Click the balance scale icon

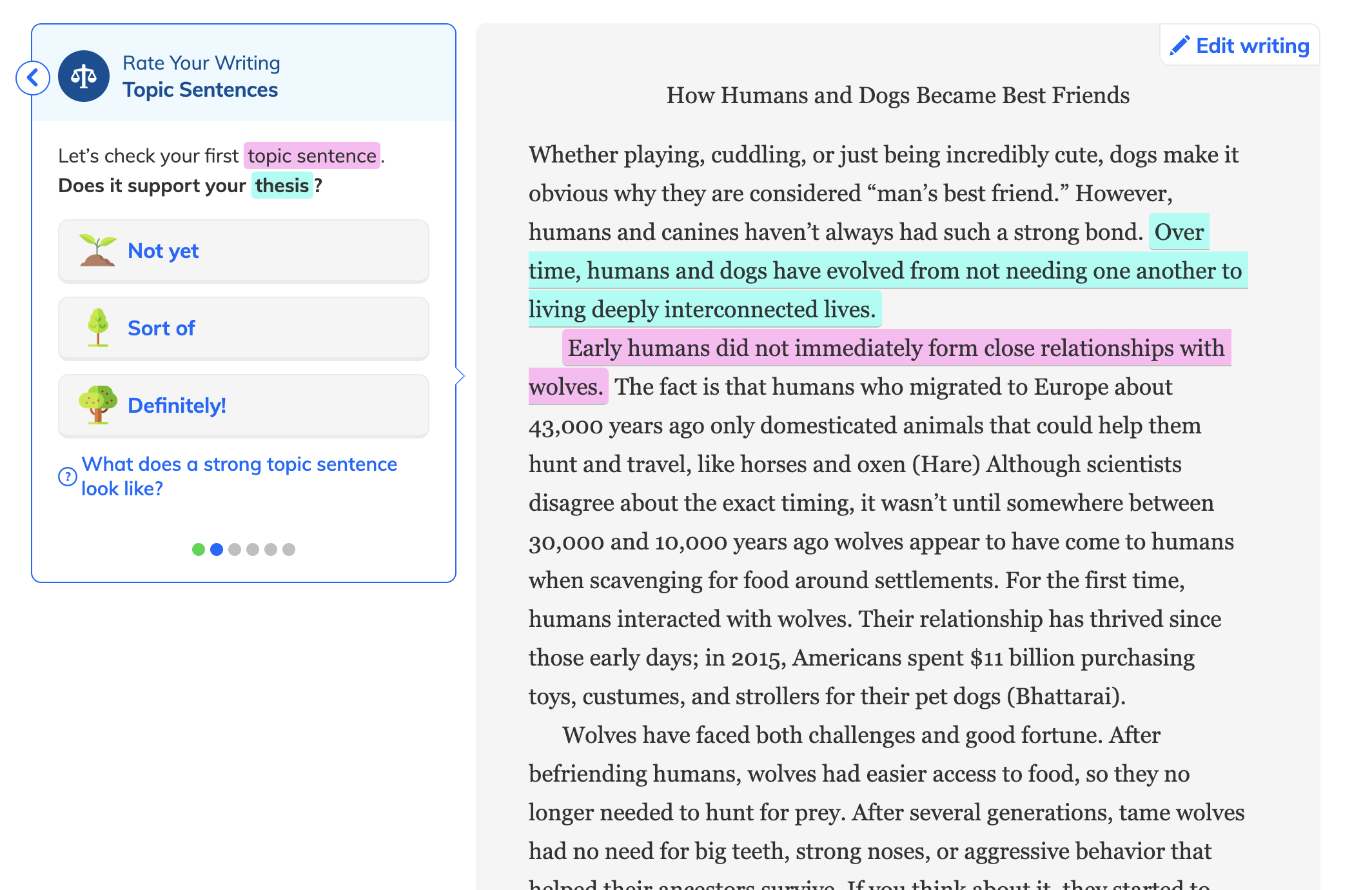(x=84, y=77)
